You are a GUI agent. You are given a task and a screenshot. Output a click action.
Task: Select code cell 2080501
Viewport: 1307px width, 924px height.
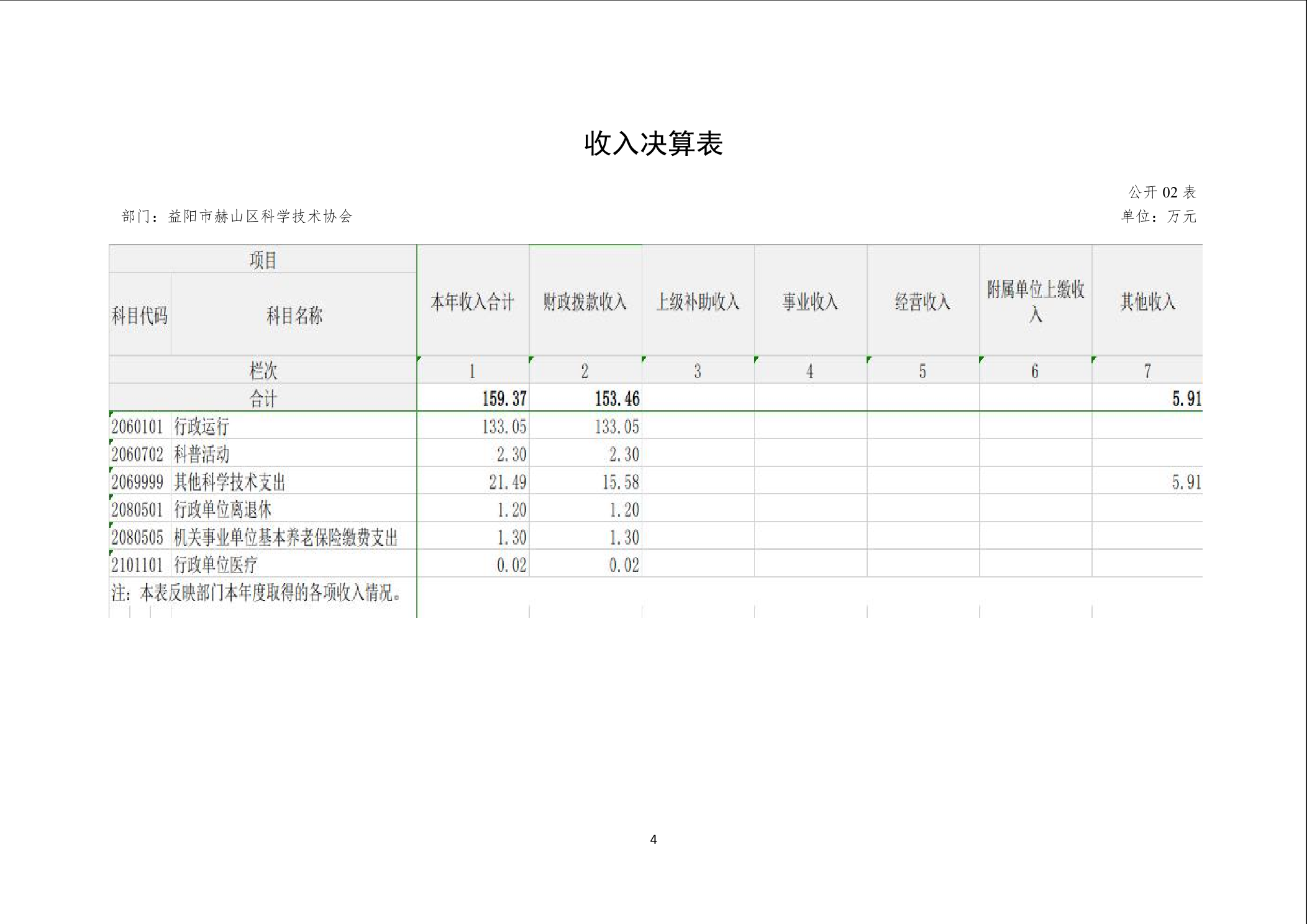tap(137, 510)
